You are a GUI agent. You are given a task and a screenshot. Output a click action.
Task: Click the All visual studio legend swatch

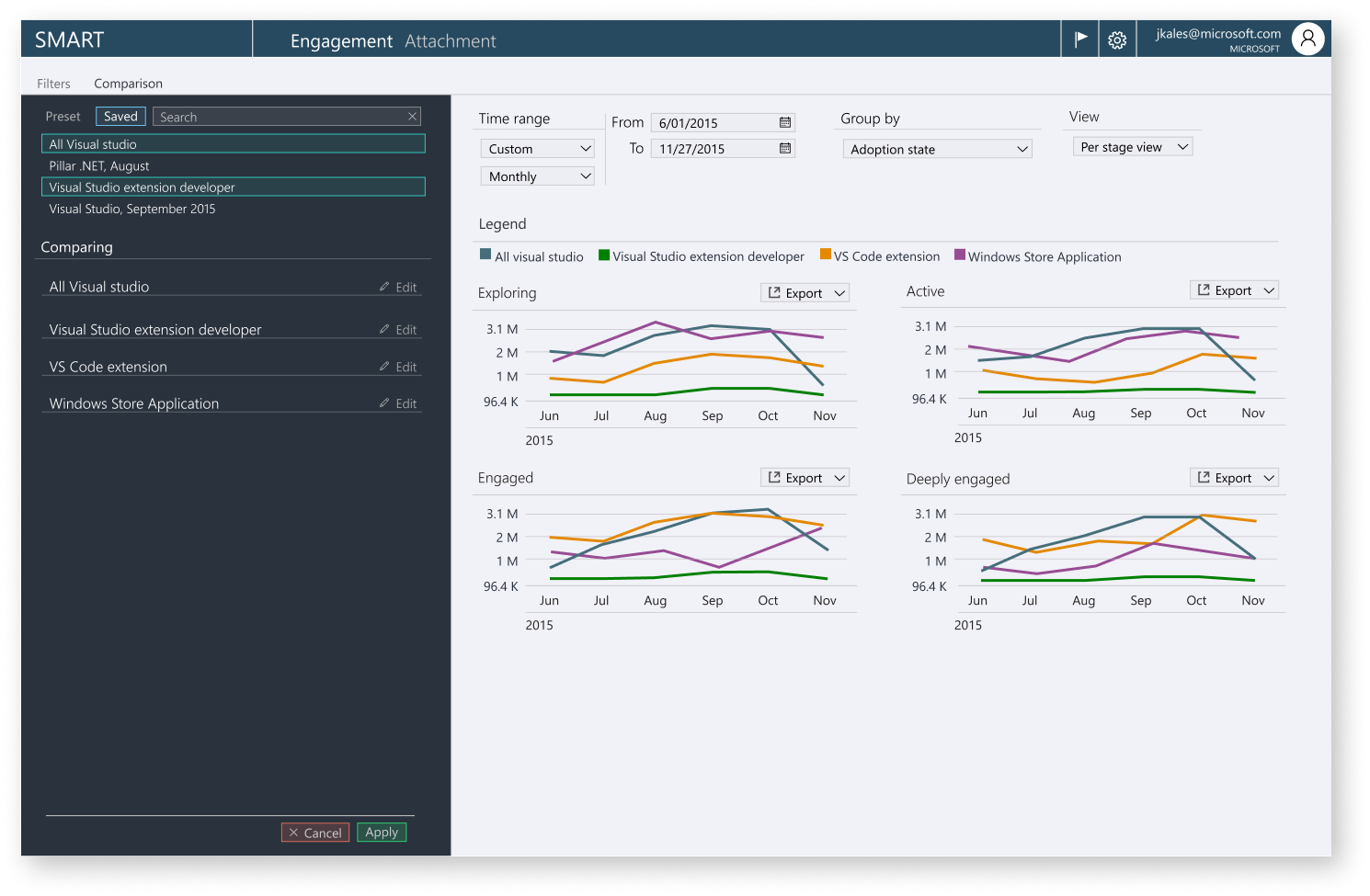485,255
